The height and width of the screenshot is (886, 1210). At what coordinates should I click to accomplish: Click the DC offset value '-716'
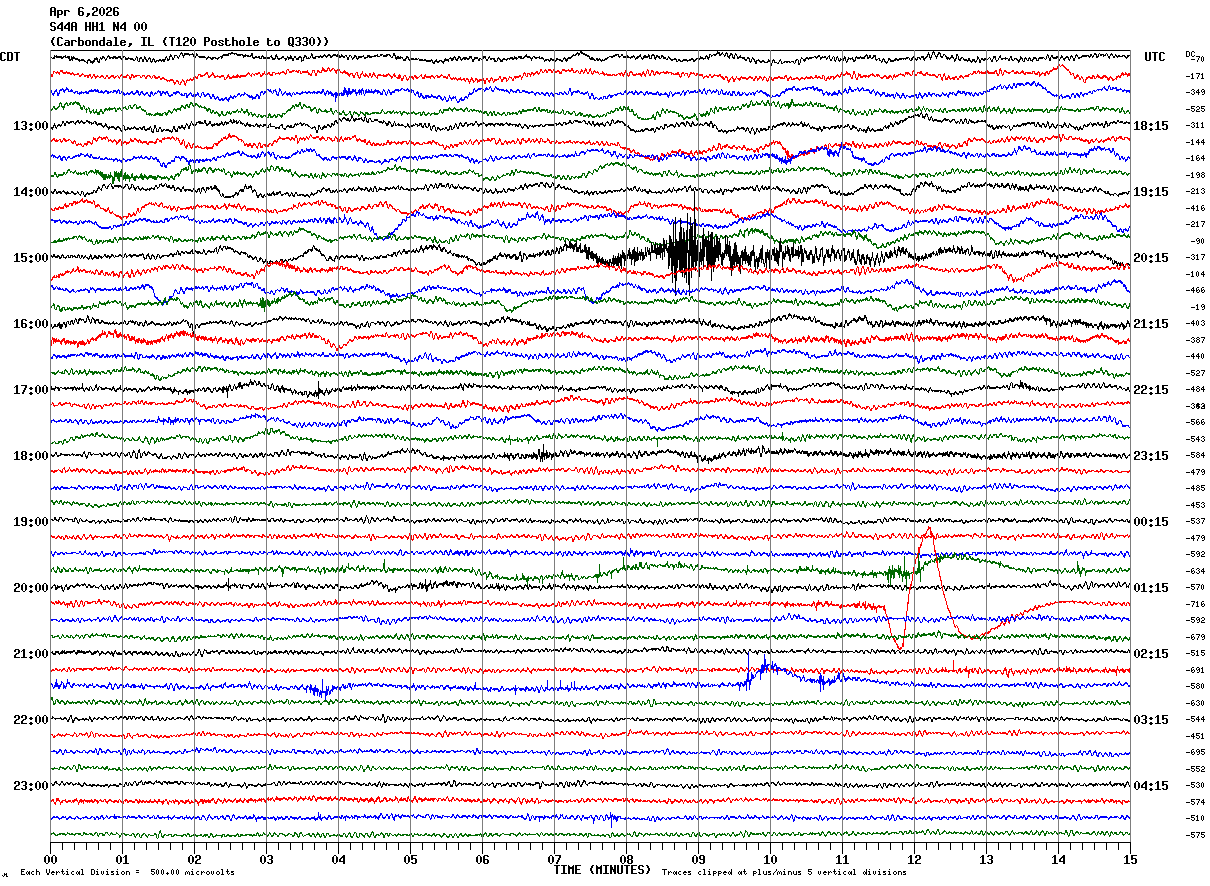tap(1195, 604)
